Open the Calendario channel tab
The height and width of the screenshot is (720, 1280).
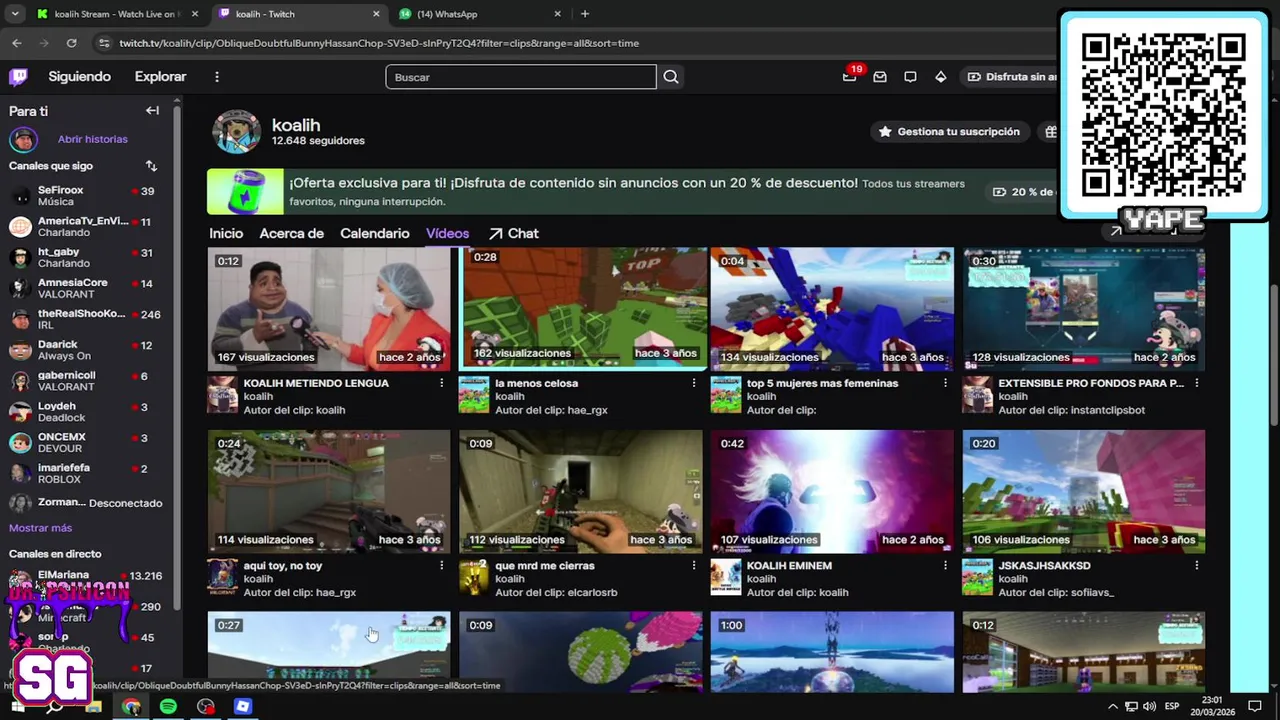pos(375,233)
